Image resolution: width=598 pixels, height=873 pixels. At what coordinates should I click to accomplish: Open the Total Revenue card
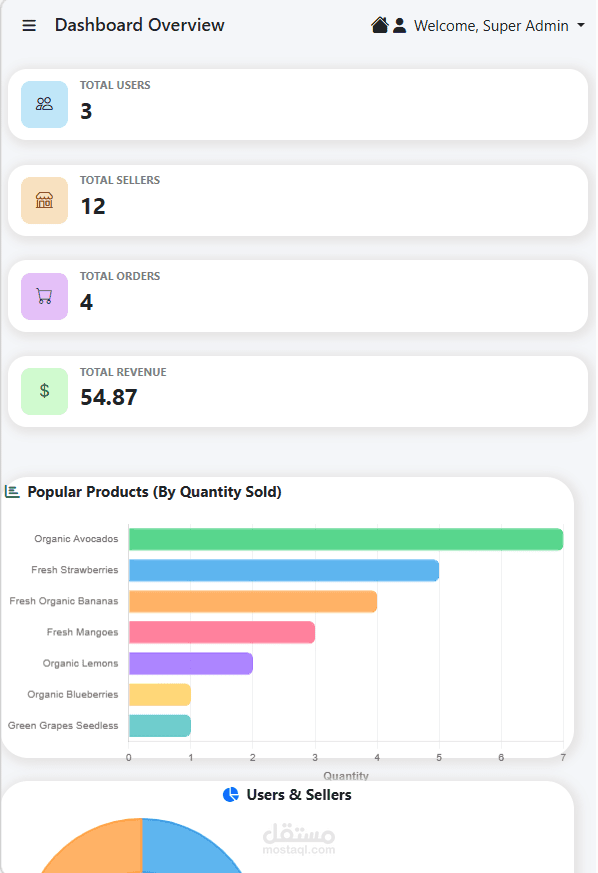[298, 391]
